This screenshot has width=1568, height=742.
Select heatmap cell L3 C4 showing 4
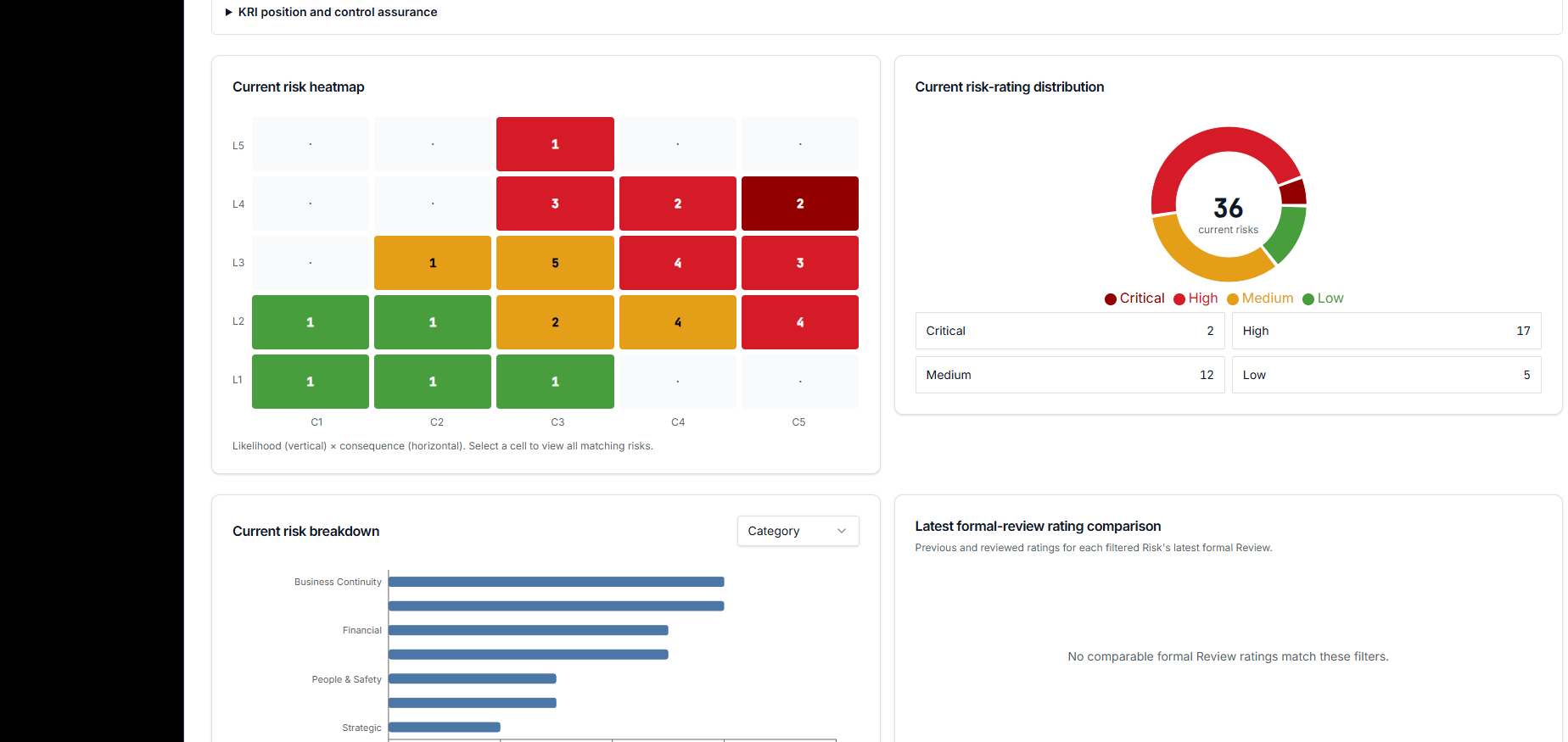[678, 263]
